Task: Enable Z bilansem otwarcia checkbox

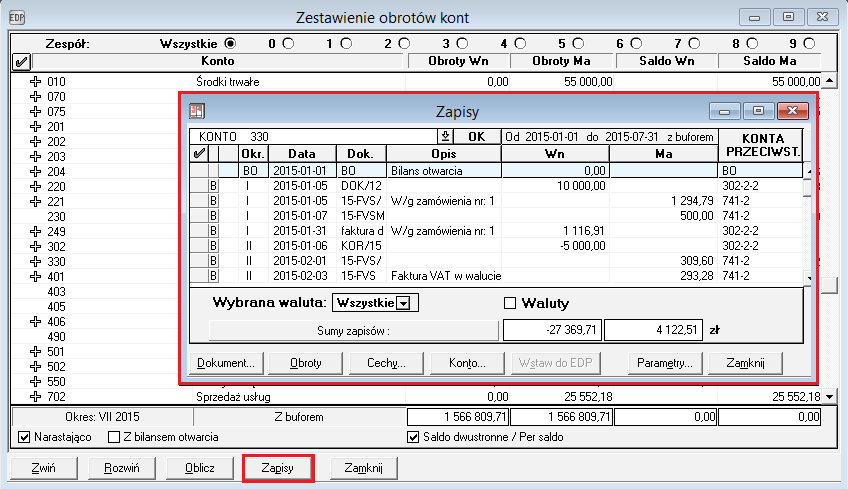Action: tap(114, 437)
